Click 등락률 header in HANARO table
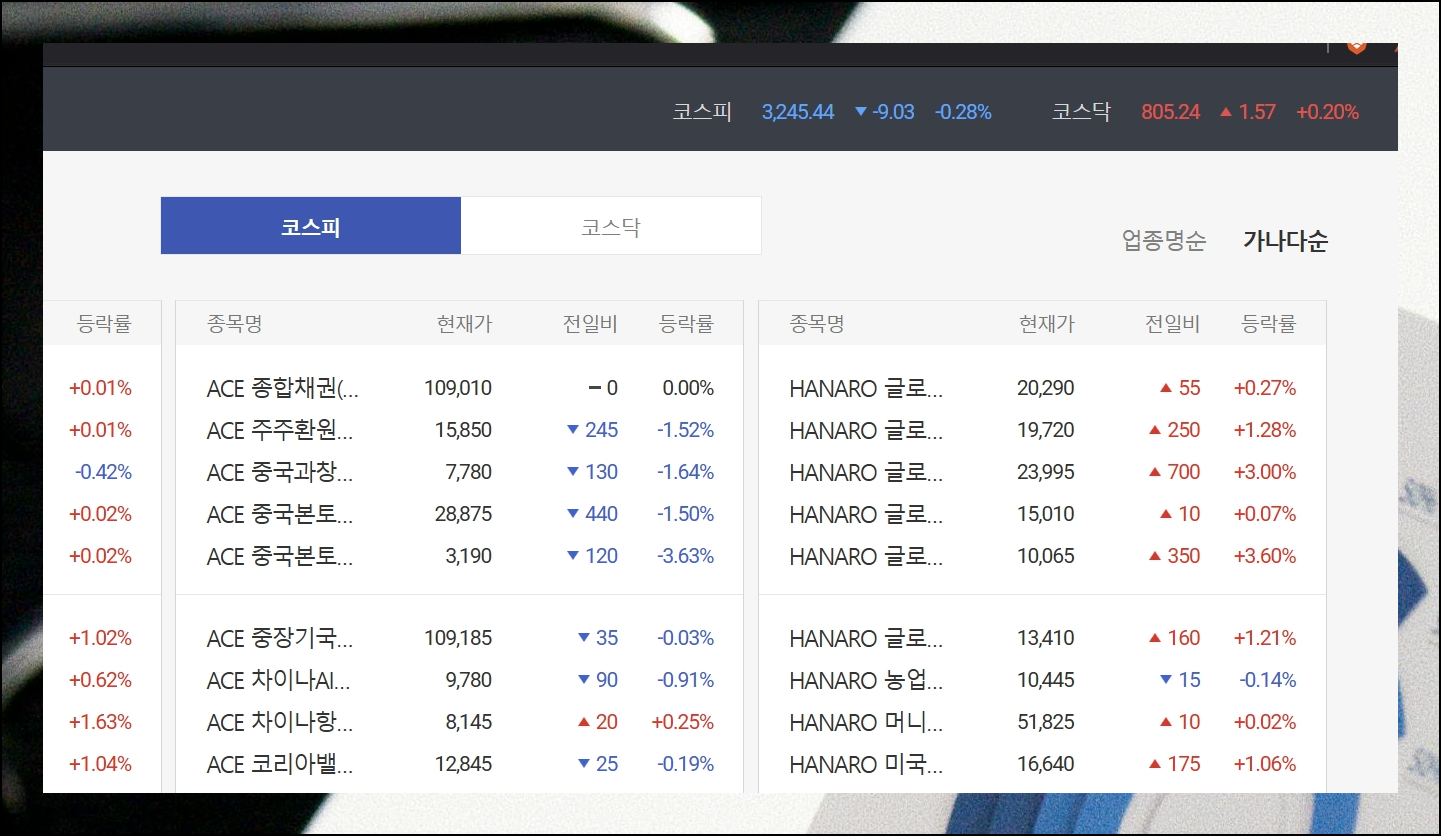This screenshot has height=836, width=1441. (1269, 324)
